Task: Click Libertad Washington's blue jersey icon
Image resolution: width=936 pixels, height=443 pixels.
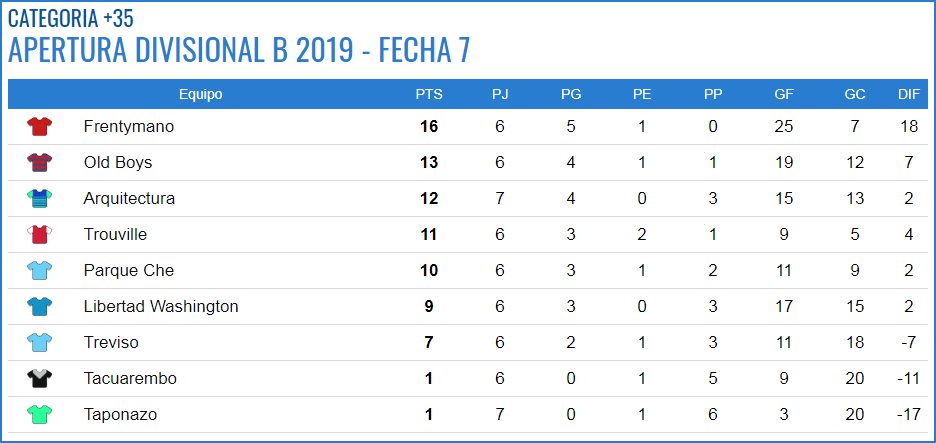Action: click(x=40, y=307)
